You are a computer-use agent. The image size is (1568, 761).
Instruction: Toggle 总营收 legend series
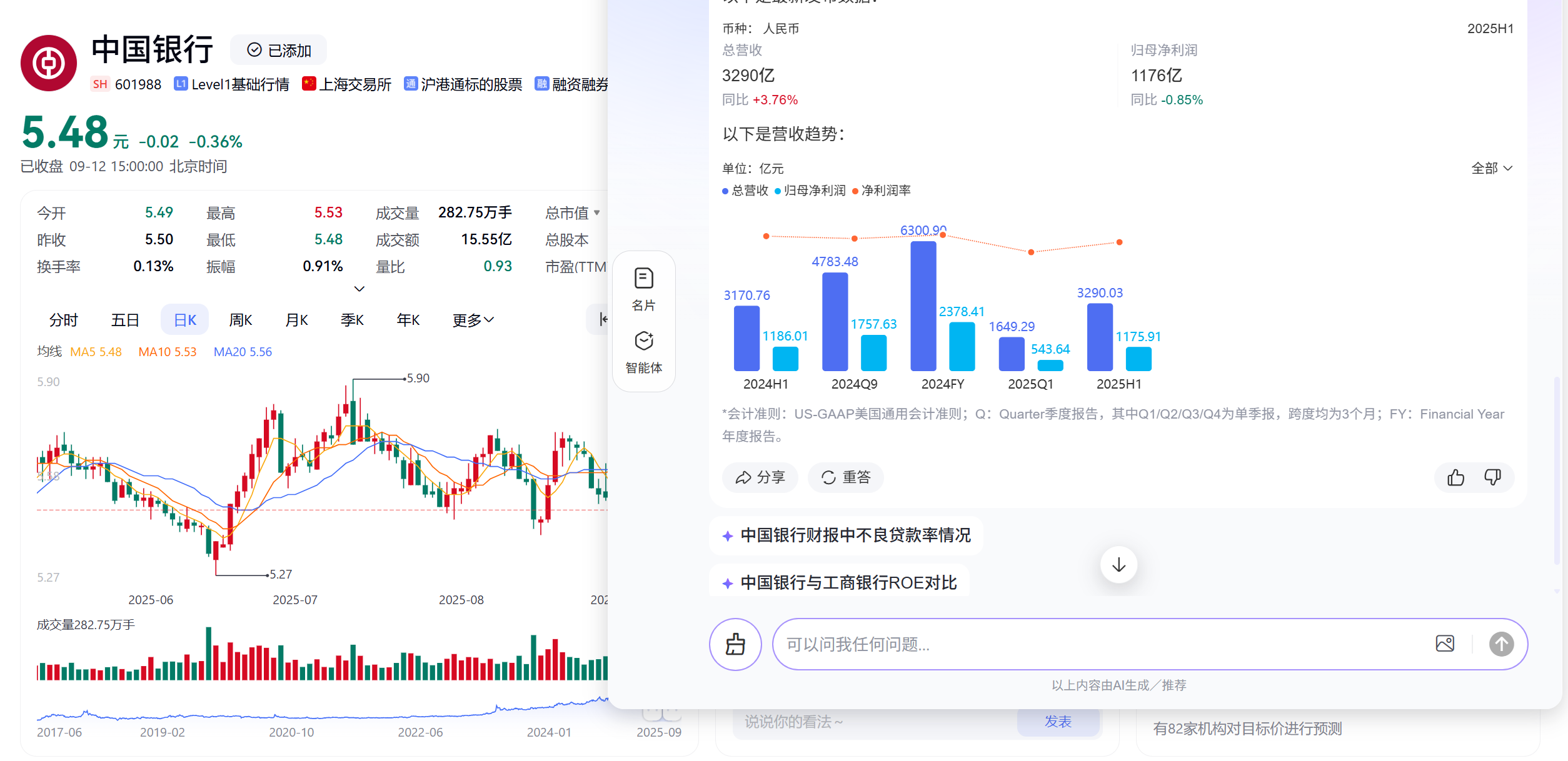[745, 191]
